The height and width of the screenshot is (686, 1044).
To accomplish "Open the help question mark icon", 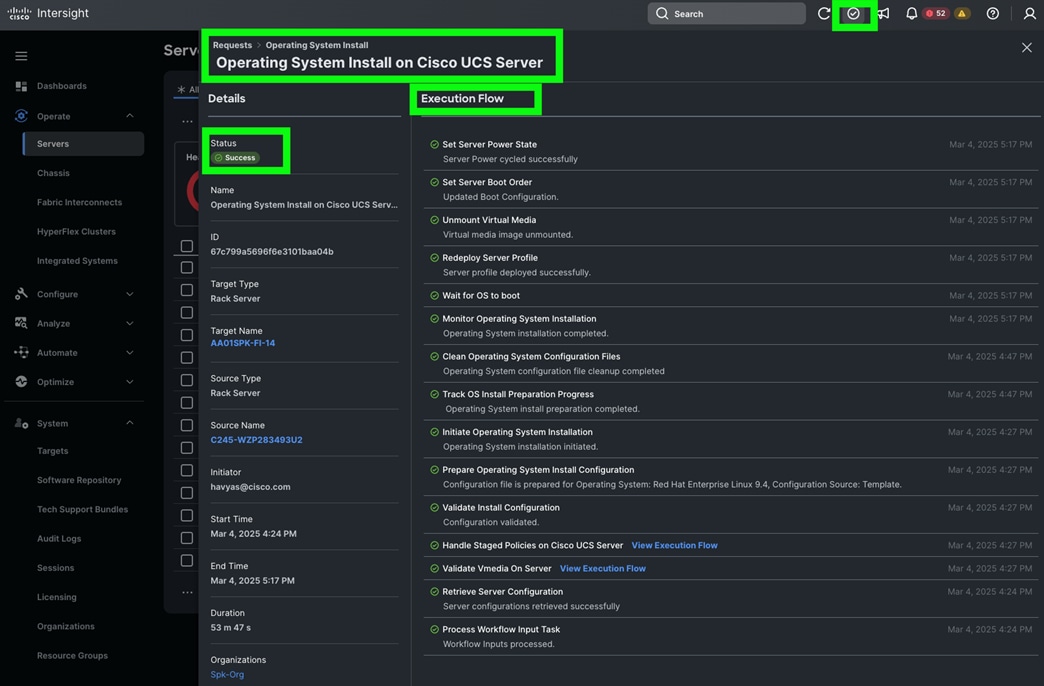I will tap(992, 13).
